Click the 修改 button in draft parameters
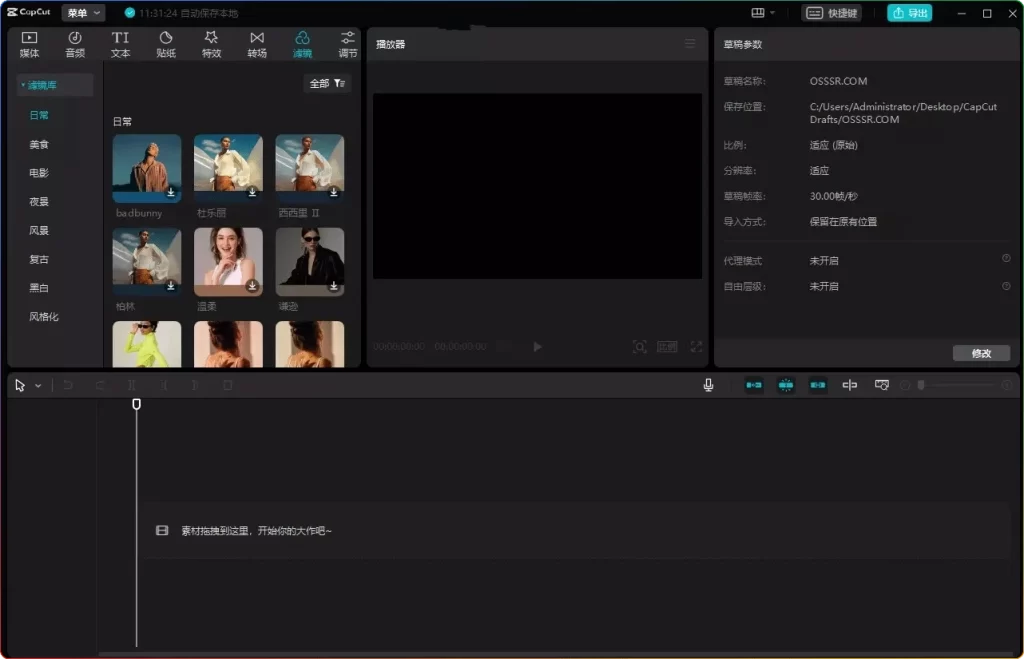The image size is (1024, 659). 981,353
